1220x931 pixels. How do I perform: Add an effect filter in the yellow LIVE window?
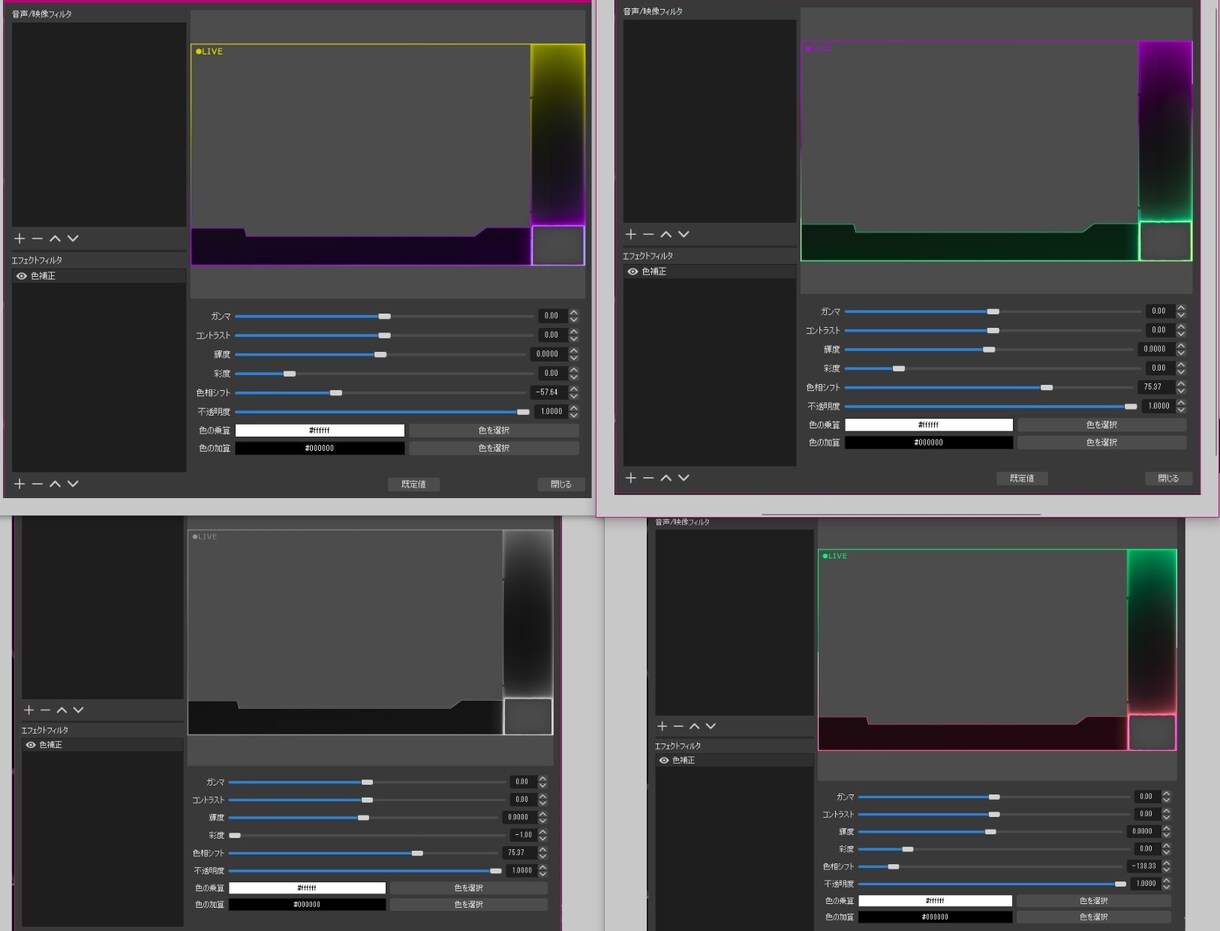(19, 484)
